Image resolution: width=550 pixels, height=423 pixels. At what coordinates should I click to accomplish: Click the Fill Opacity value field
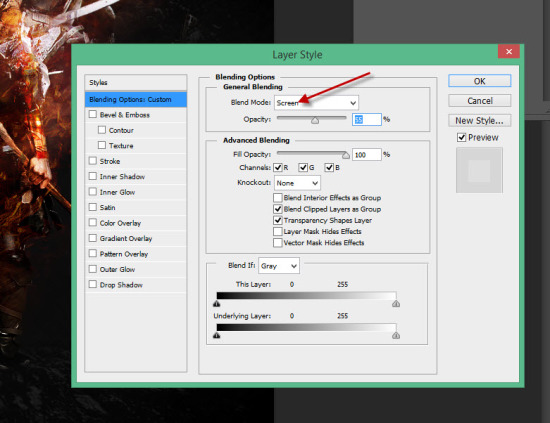(367, 155)
